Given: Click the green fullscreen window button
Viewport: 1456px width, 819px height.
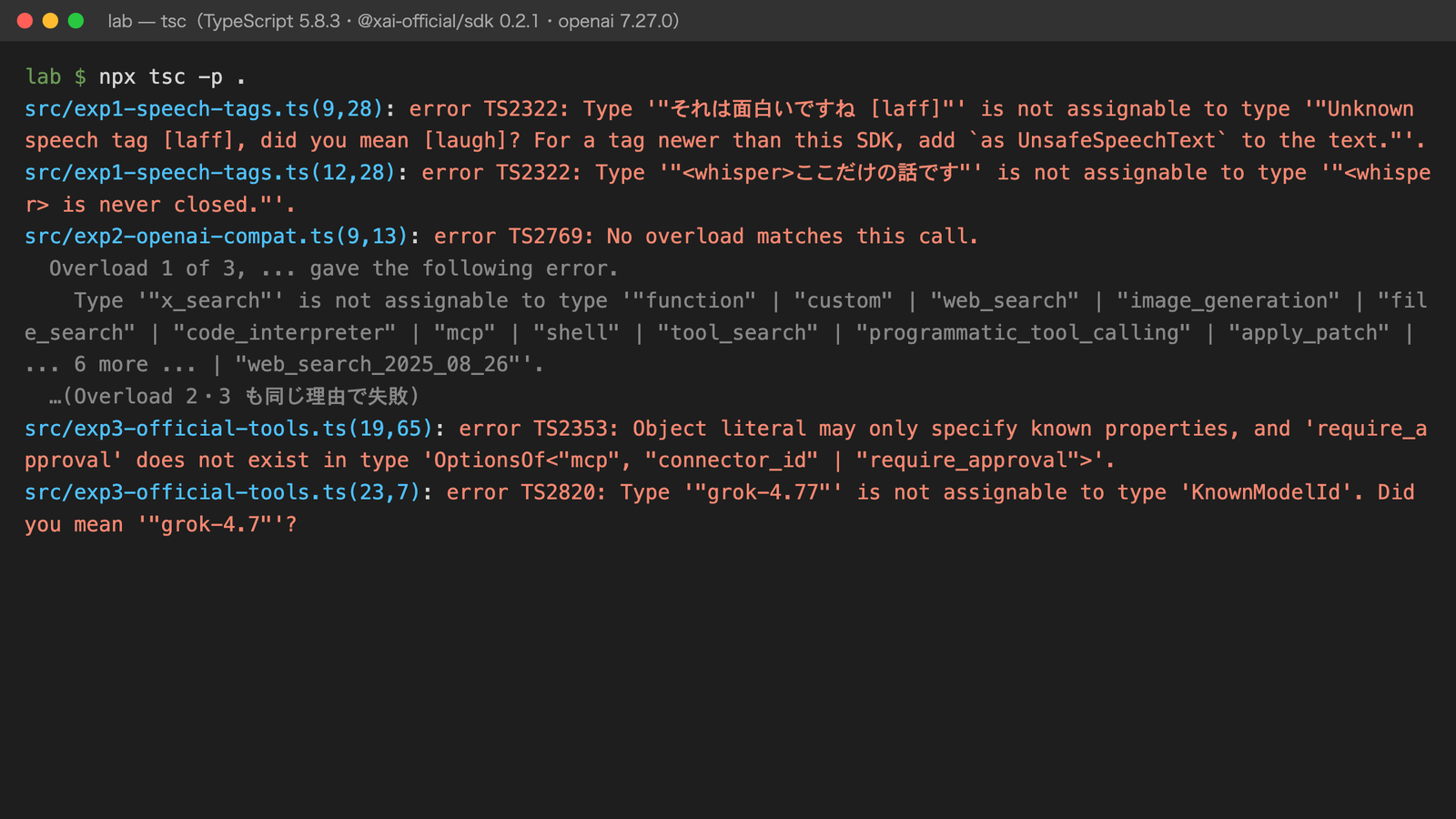Looking at the screenshot, I should coord(76,20).
